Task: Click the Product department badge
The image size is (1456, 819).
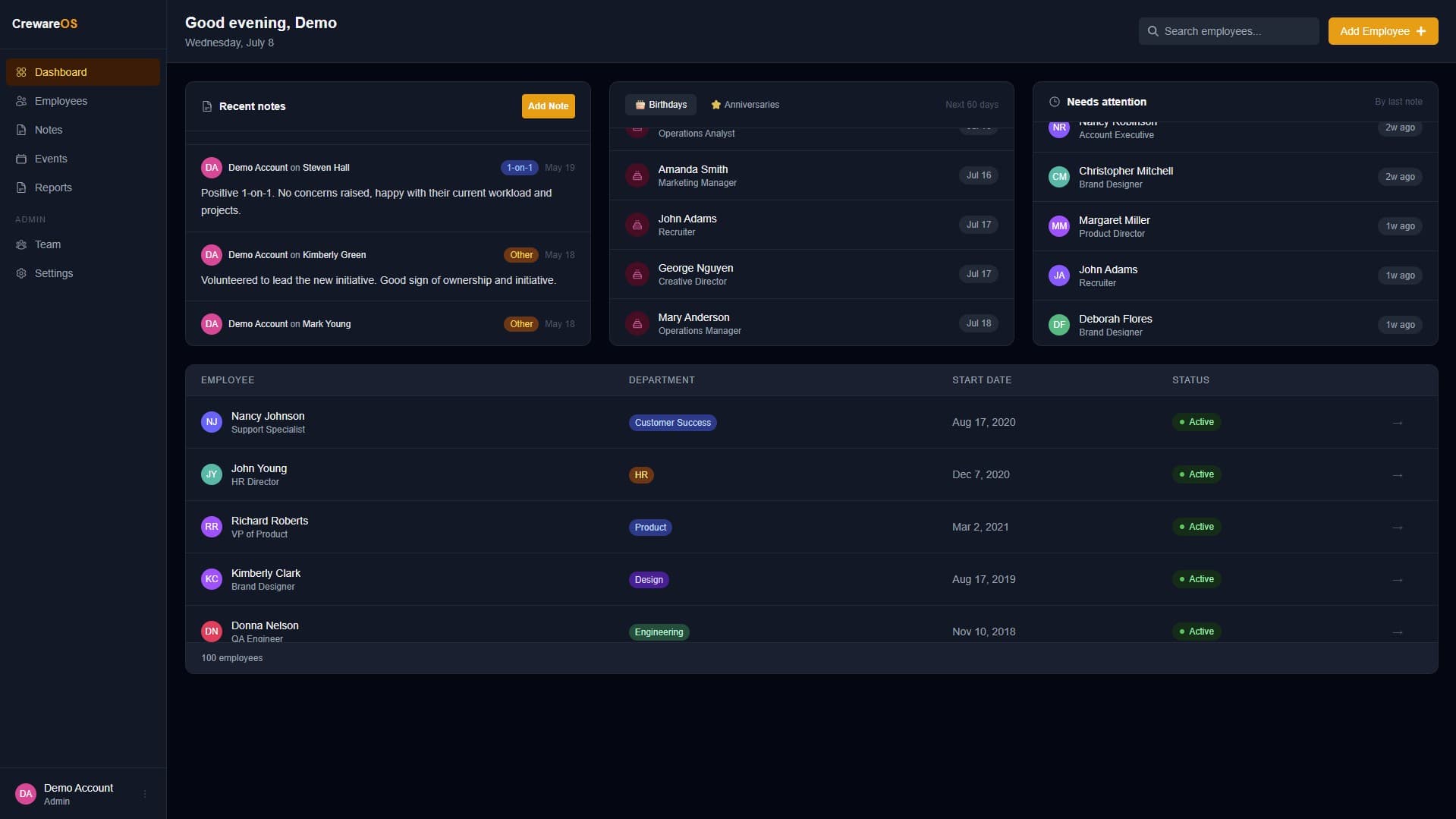Action: [x=650, y=528]
